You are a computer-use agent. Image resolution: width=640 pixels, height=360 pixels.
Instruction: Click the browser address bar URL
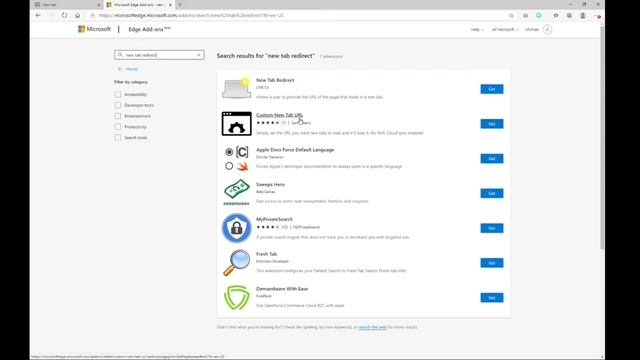tap(191, 16)
